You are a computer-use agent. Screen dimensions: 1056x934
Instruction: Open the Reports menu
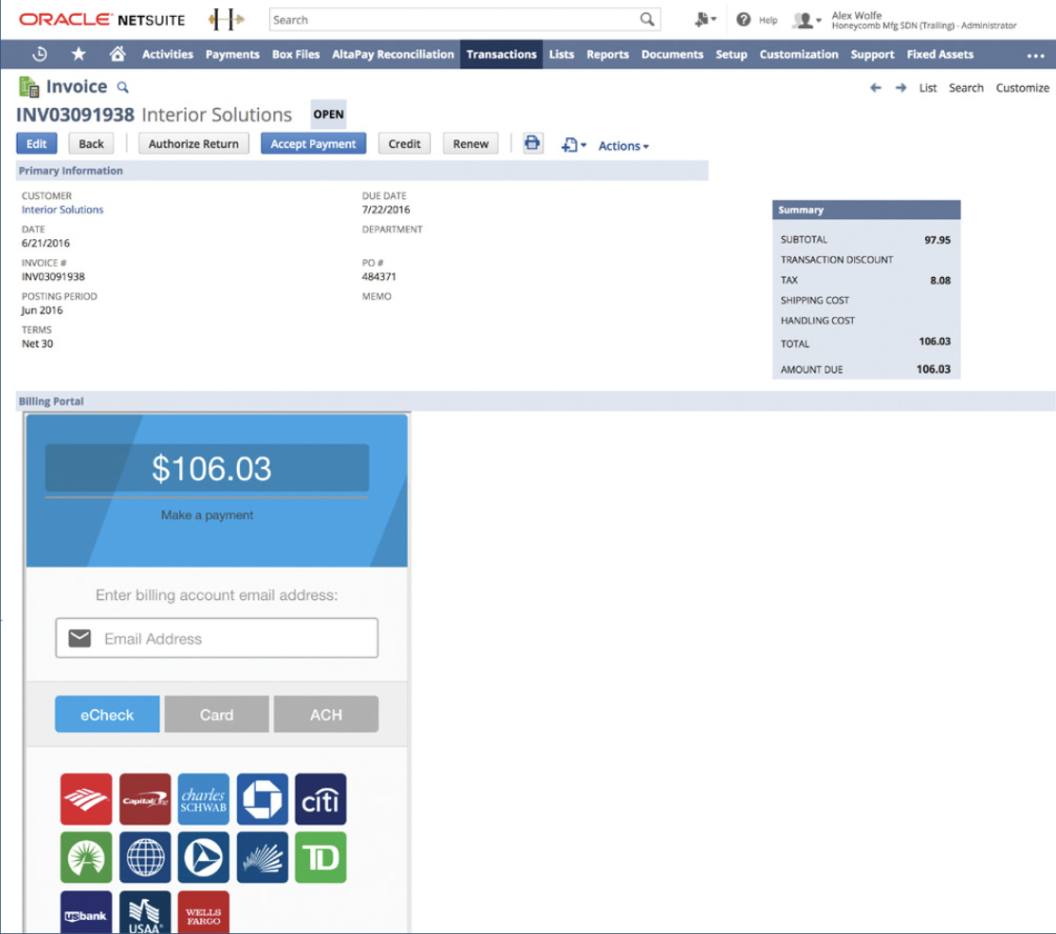[x=607, y=55]
